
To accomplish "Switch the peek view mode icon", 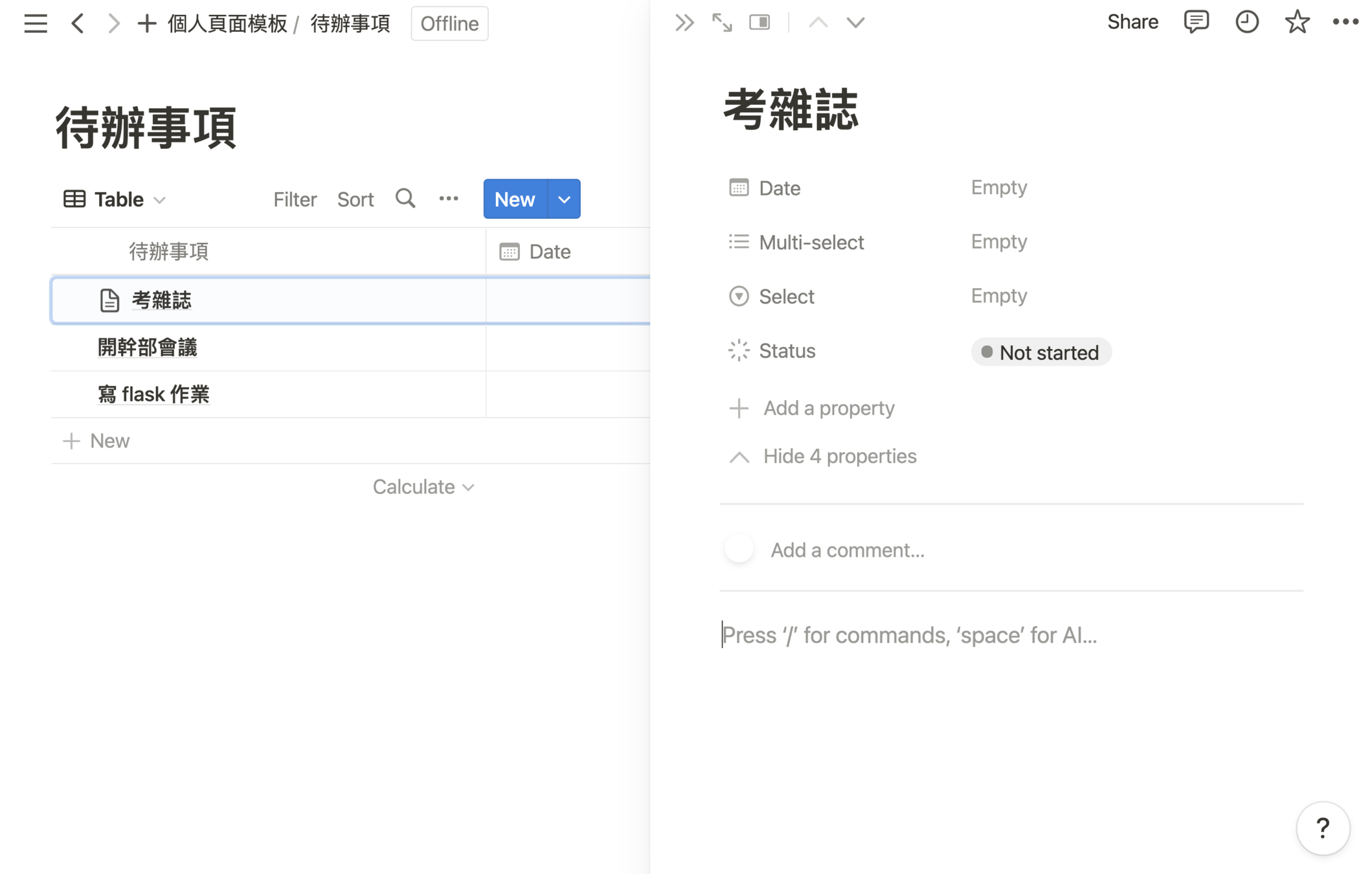I will 759,23.
